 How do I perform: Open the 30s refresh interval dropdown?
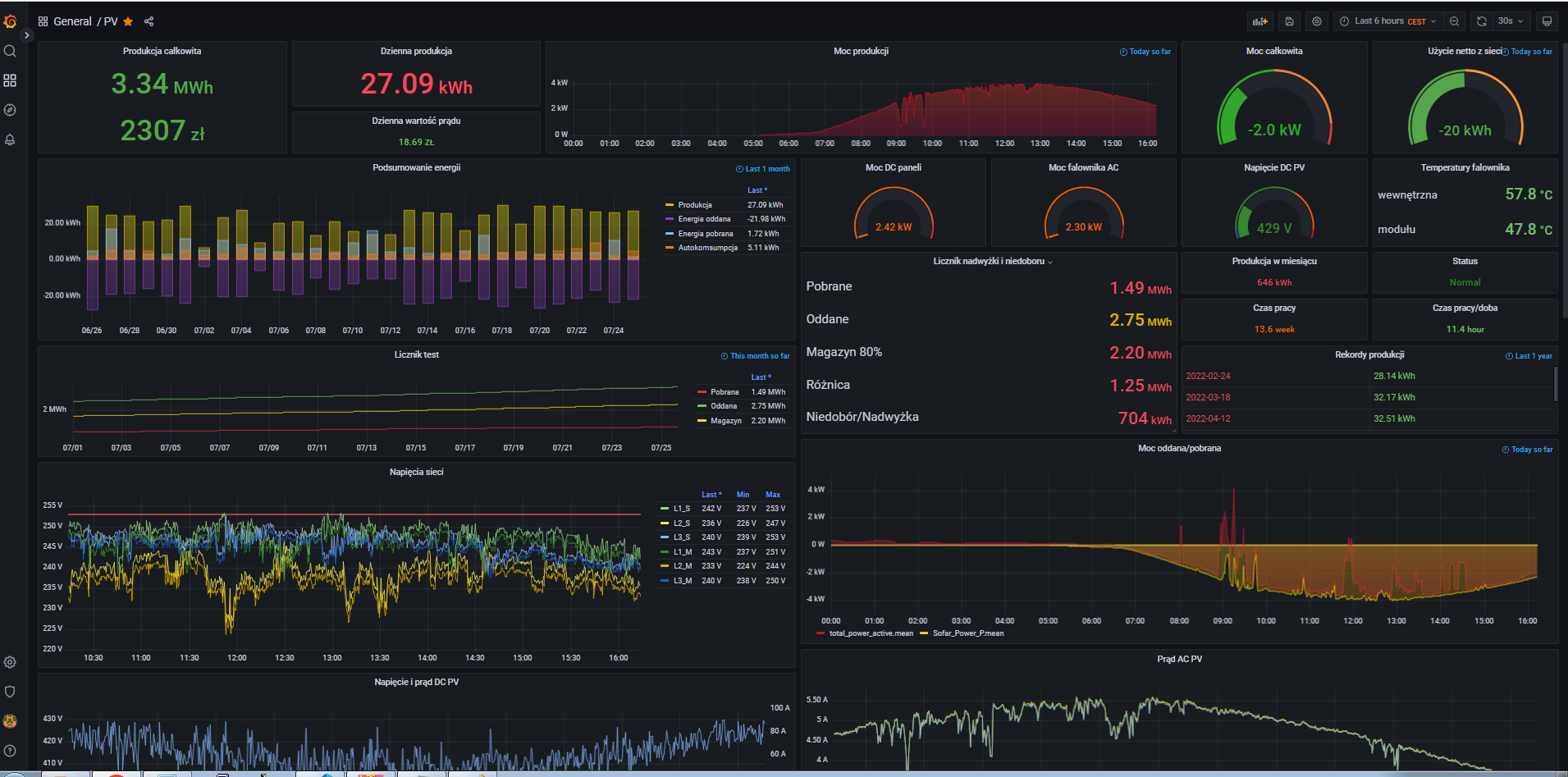(x=1510, y=21)
